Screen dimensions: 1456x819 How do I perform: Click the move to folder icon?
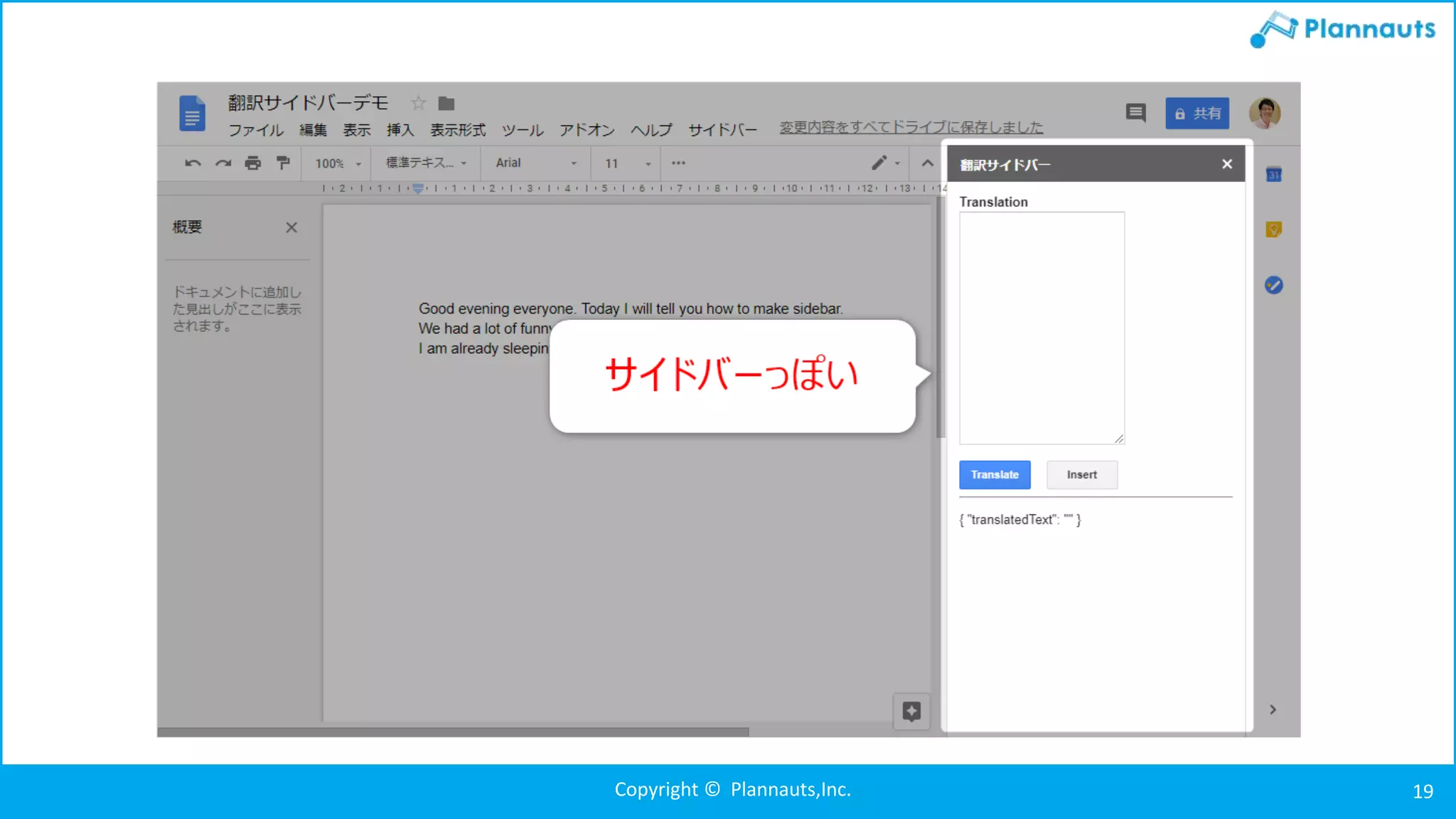pyautogui.click(x=446, y=103)
